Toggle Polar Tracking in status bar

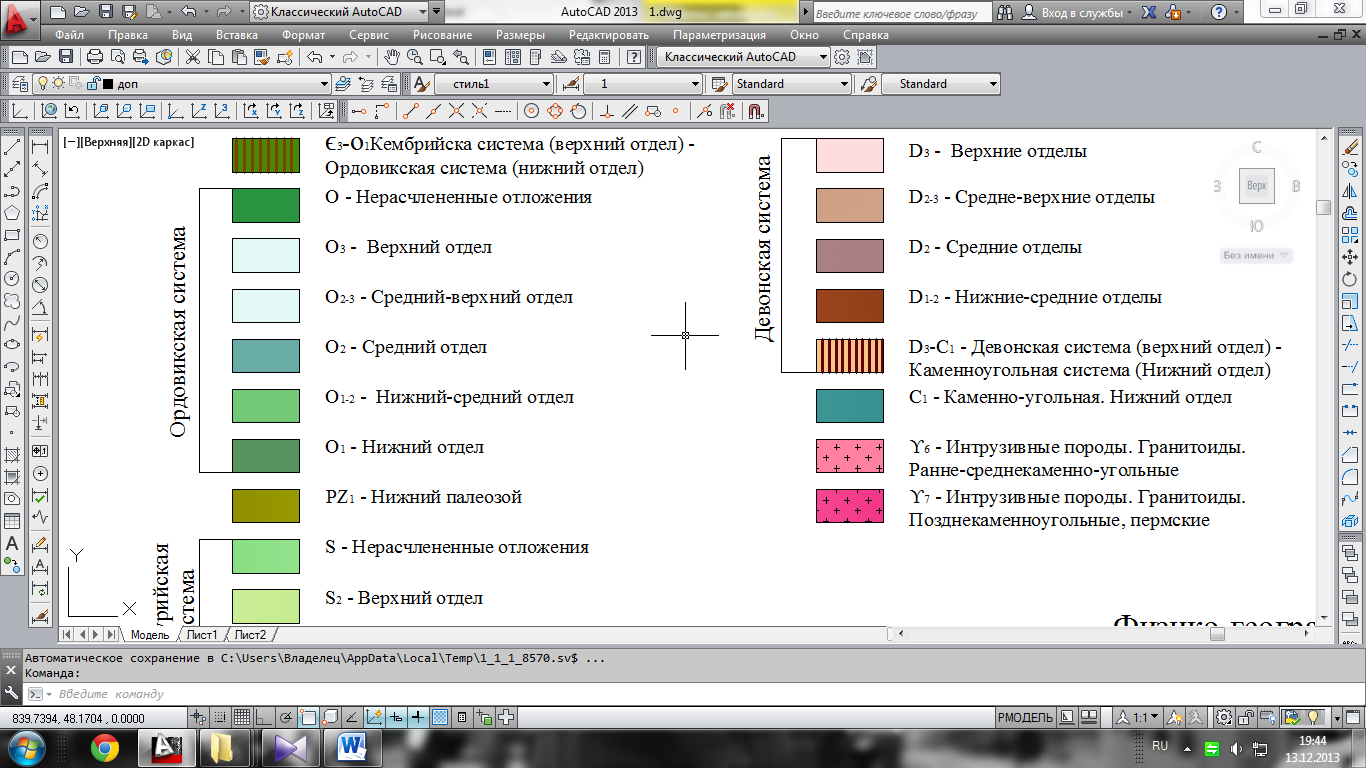coord(285,717)
